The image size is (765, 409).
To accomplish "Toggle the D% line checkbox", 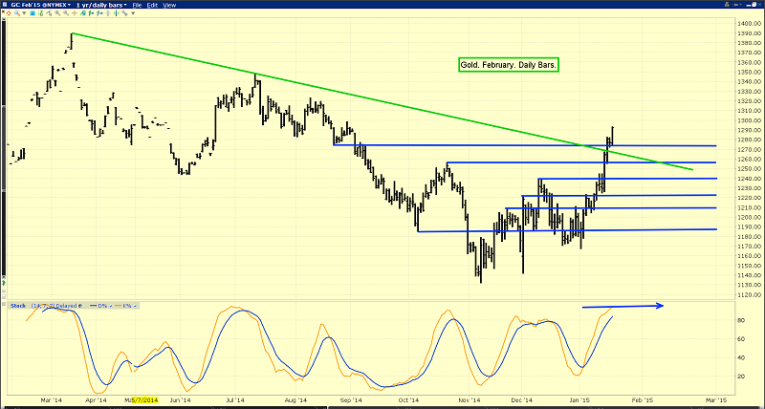I will (111, 306).
